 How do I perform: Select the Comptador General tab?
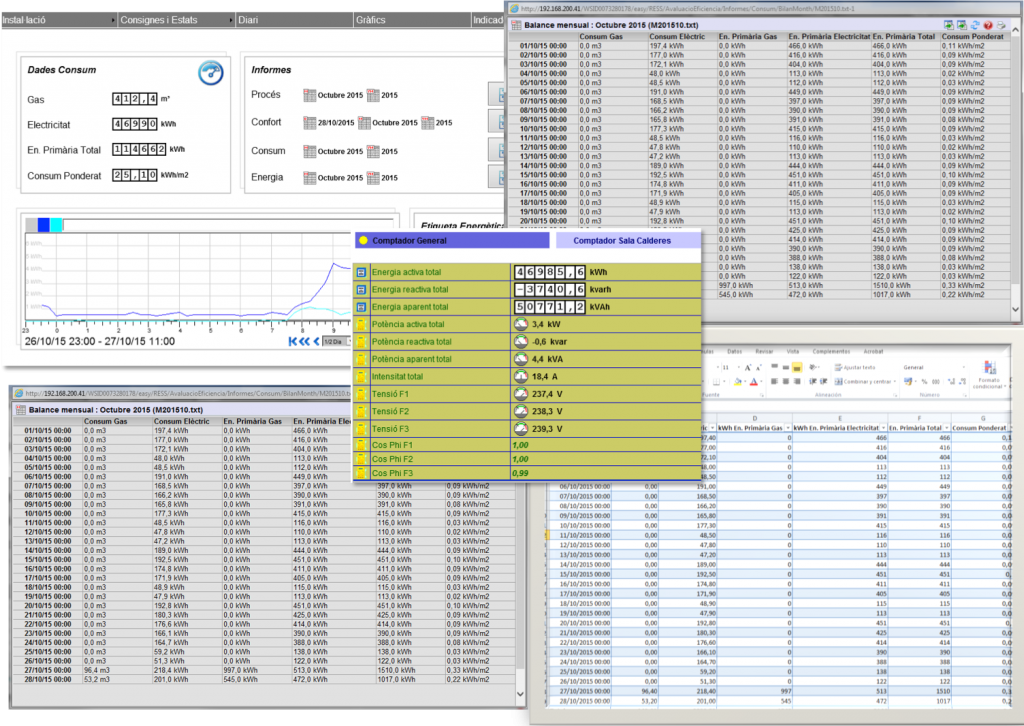pyautogui.click(x=453, y=240)
